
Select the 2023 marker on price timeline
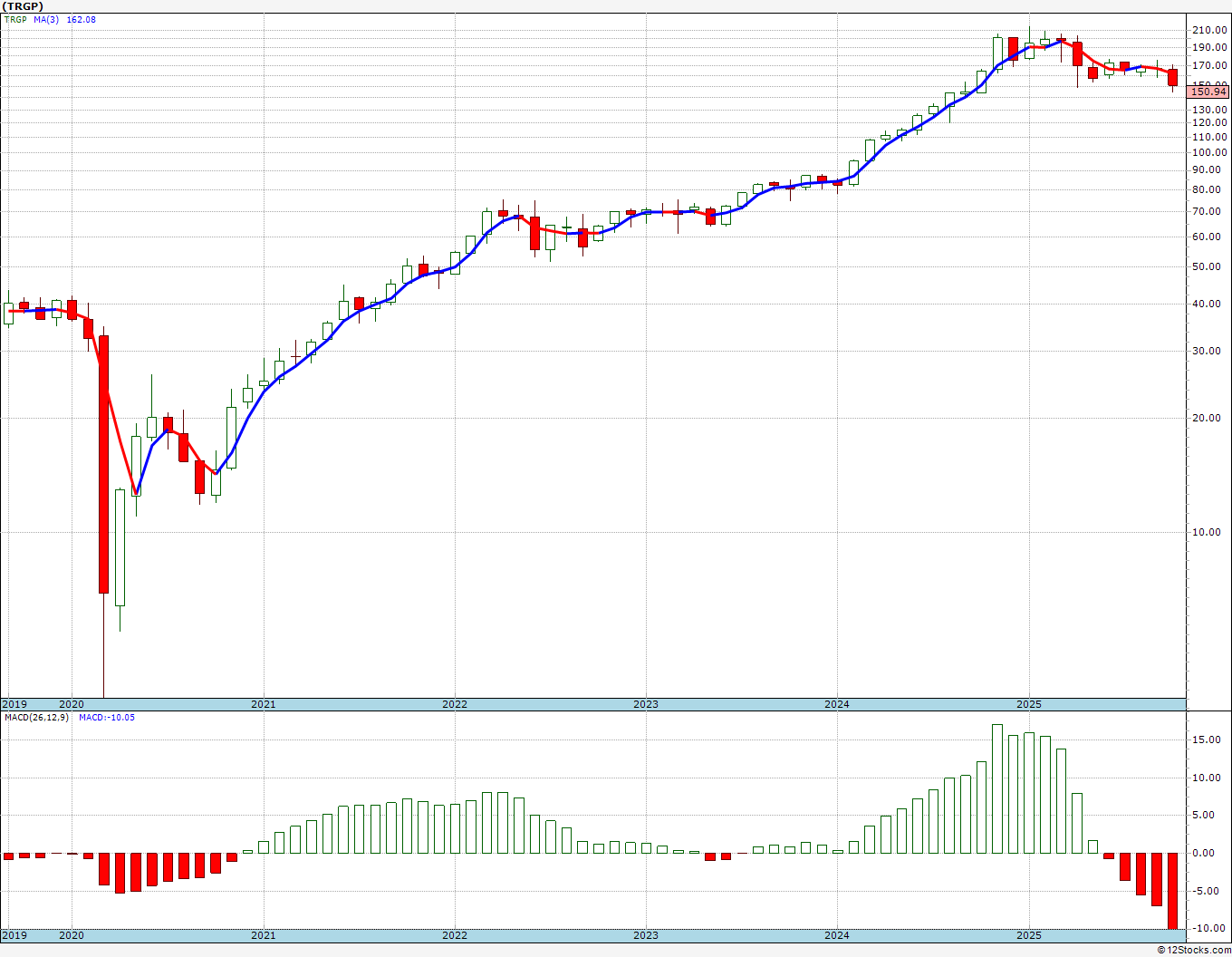[x=645, y=704]
